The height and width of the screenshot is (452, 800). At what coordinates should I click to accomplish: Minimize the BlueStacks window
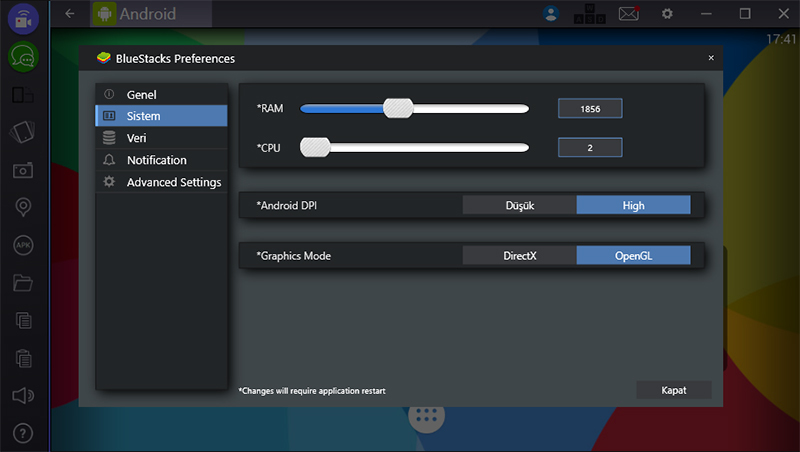[x=706, y=14]
